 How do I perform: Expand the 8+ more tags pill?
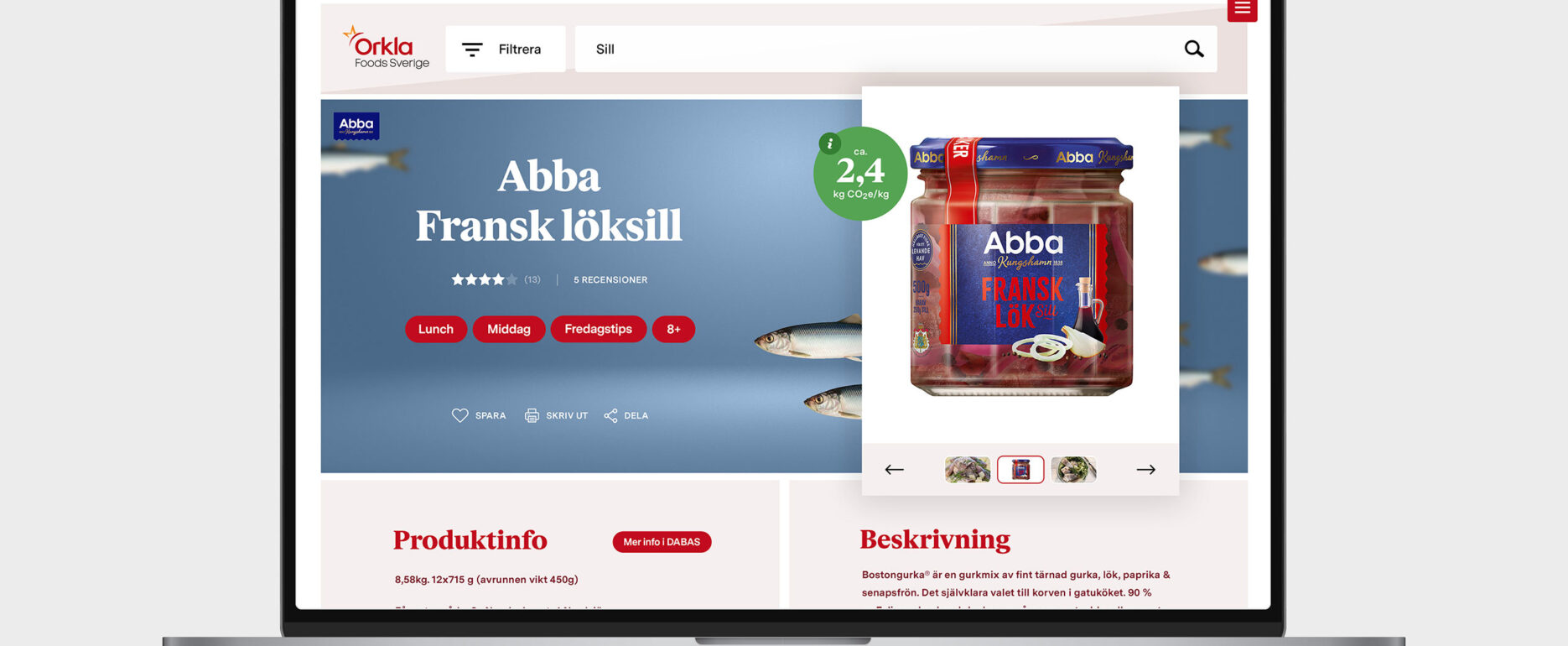(x=673, y=329)
